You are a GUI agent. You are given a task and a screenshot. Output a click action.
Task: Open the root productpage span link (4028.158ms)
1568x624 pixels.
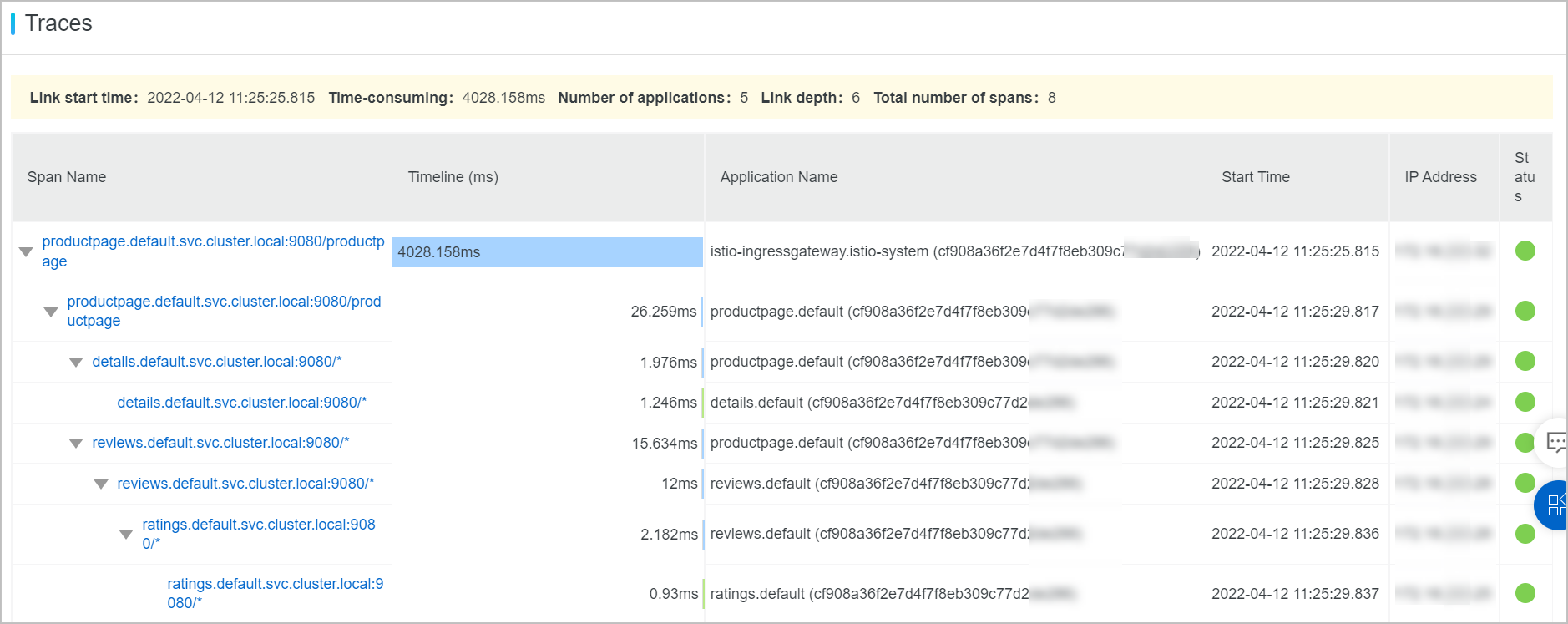coord(213,251)
